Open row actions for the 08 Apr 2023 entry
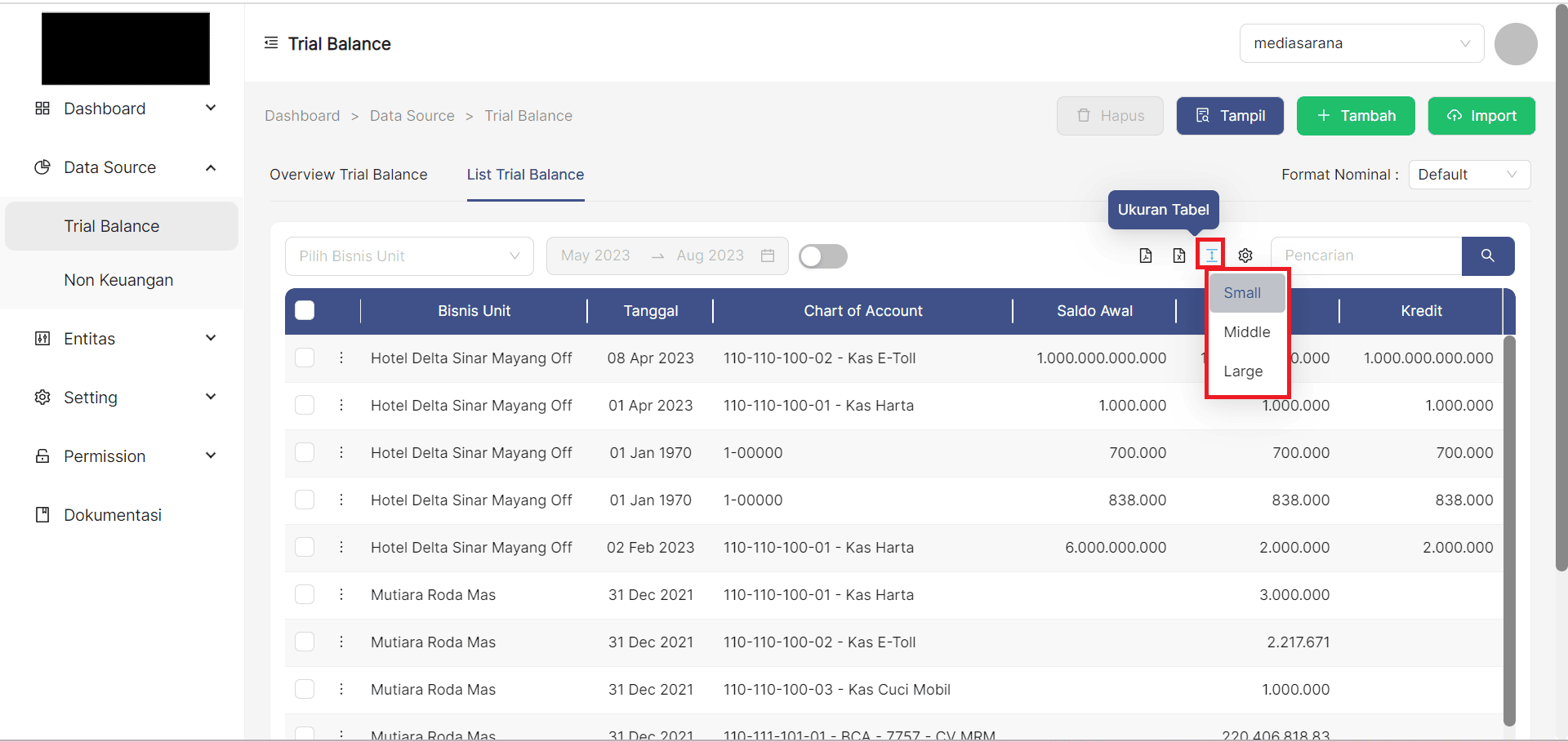The width and height of the screenshot is (1568, 742). click(341, 358)
